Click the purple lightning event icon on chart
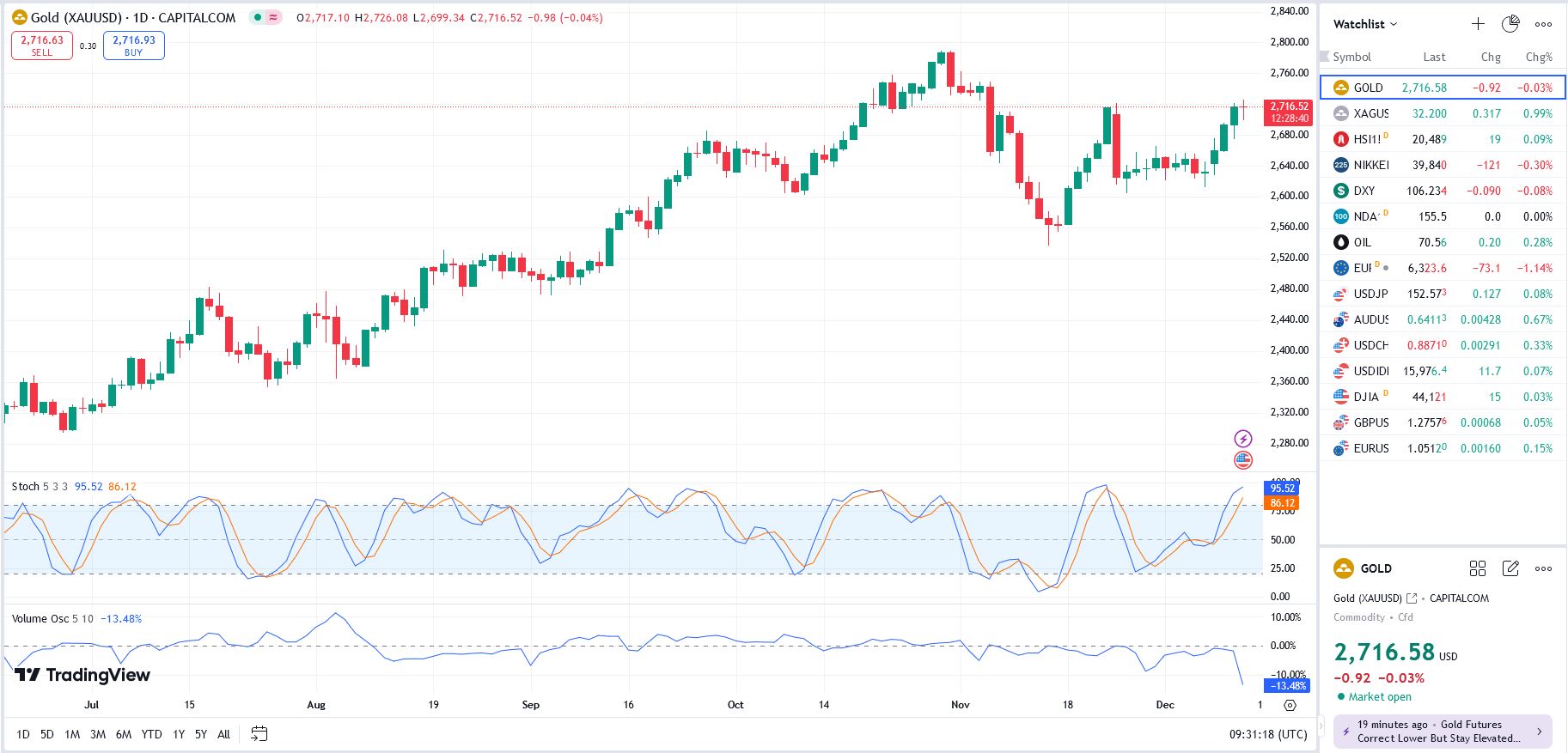 (x=1243, y=439)
